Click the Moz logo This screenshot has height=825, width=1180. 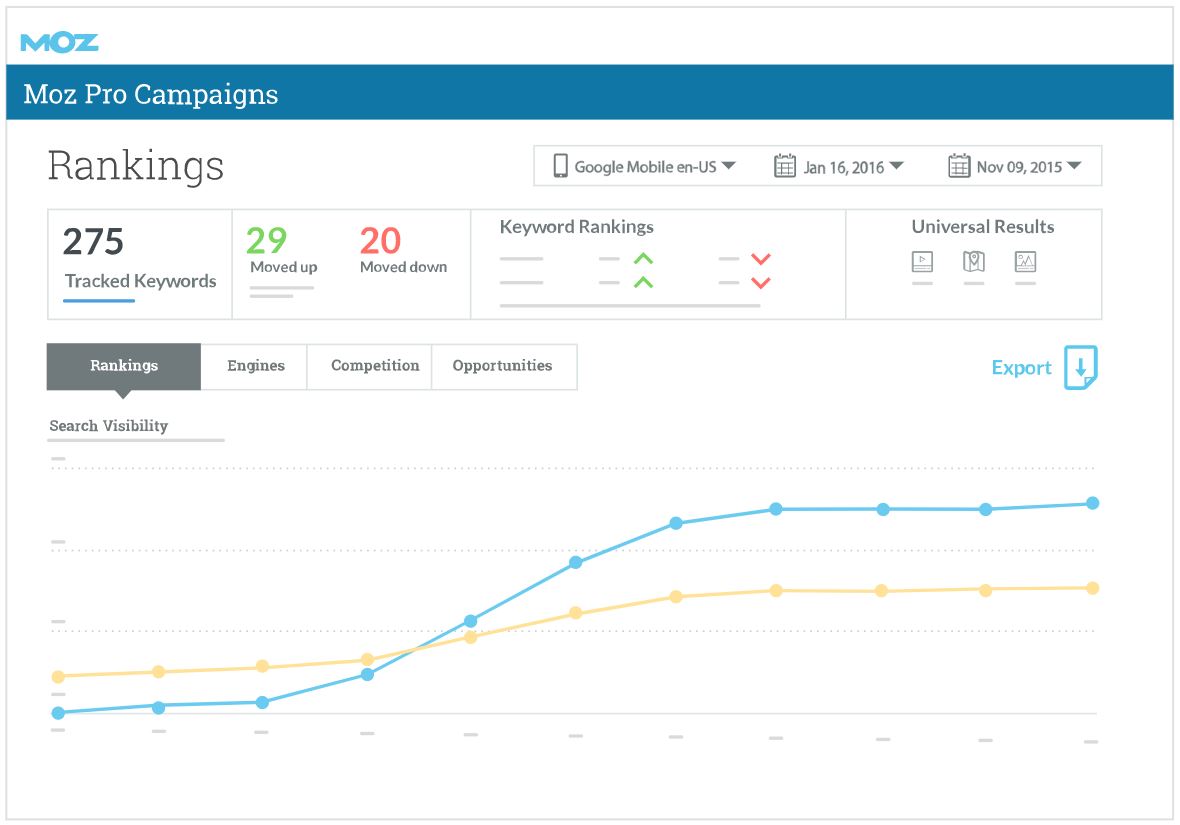click(59, 42)
